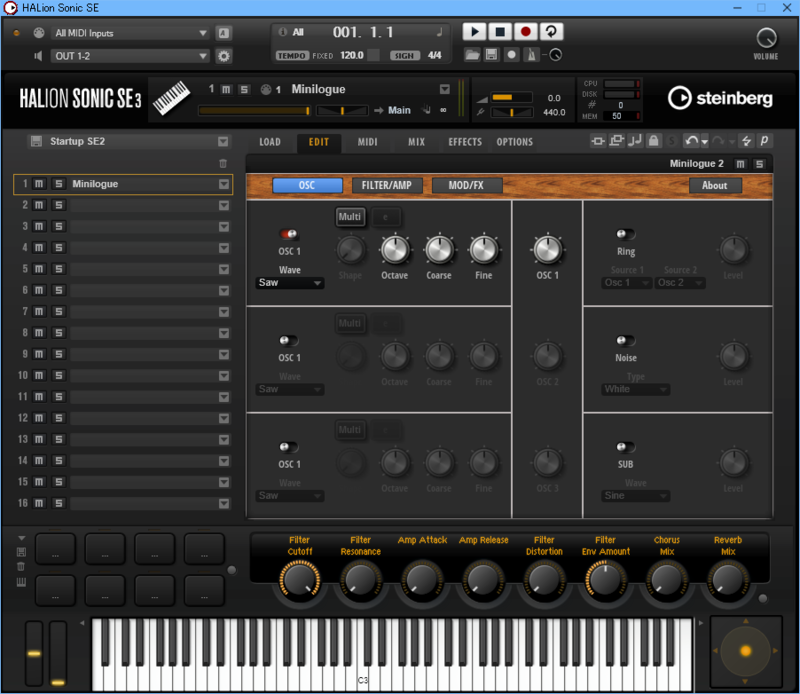Image resolution: width=800 pixels, height=694 pixels.
Task: Click the MIDI reset note icon in toolbar
Action: pyautogui.click(x=635, y=141)
